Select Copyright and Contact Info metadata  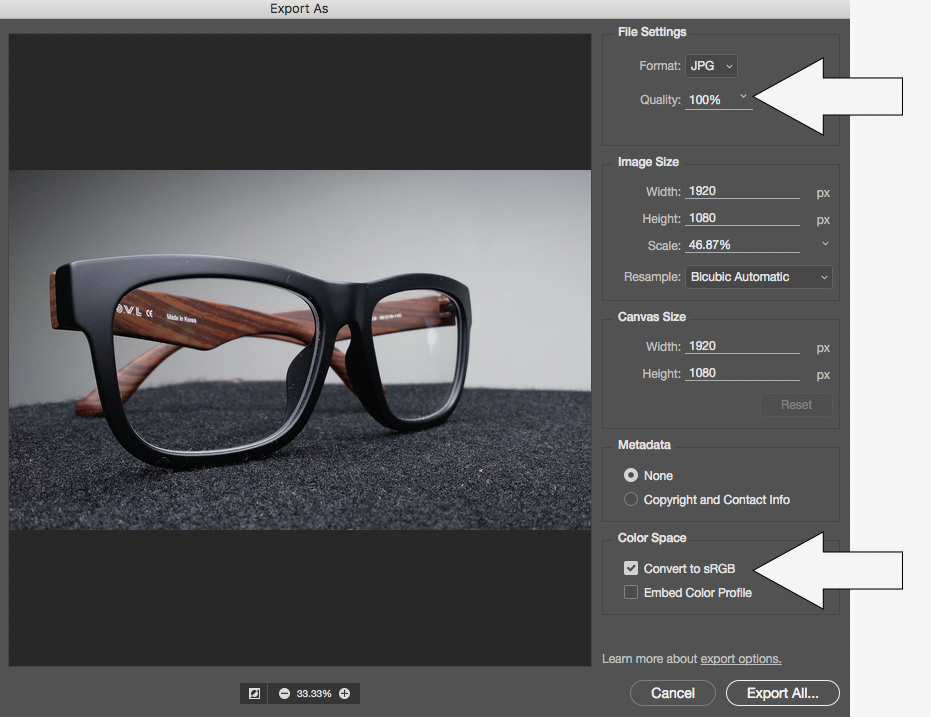coord(630,497)
